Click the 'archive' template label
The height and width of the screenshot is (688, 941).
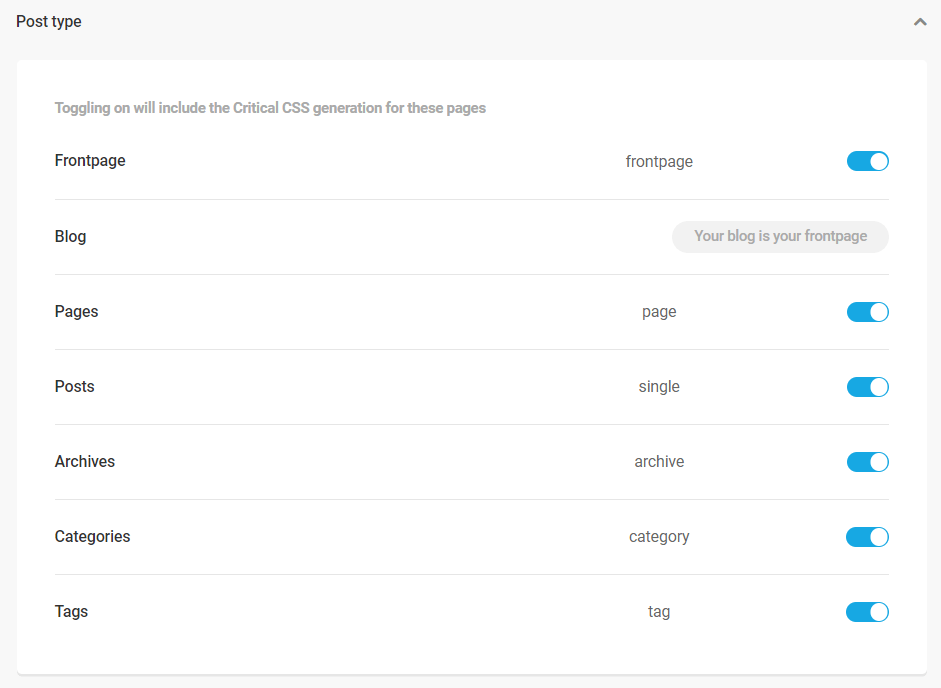(x=659, y=461)
